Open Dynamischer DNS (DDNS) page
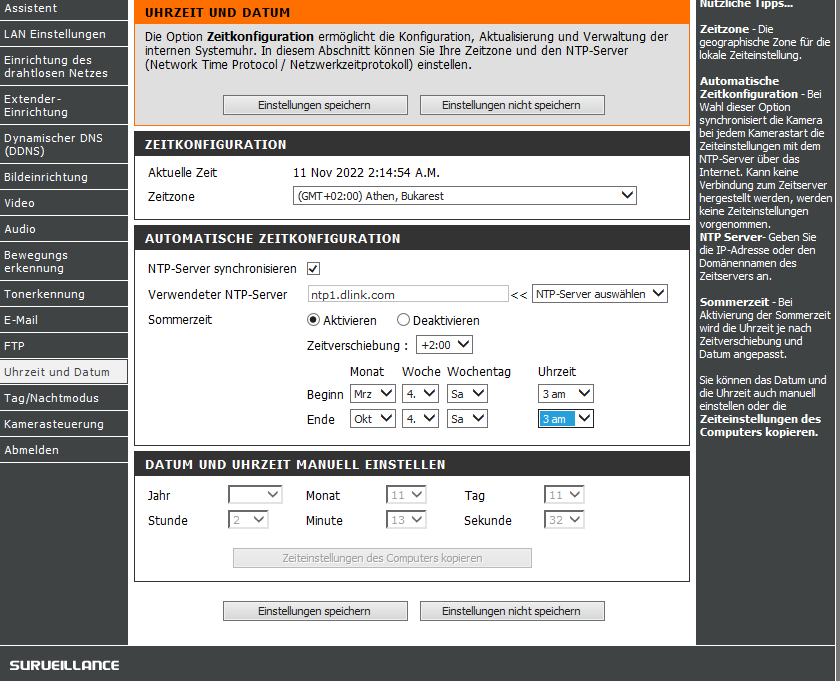840x681 pixels. point(64,145)
